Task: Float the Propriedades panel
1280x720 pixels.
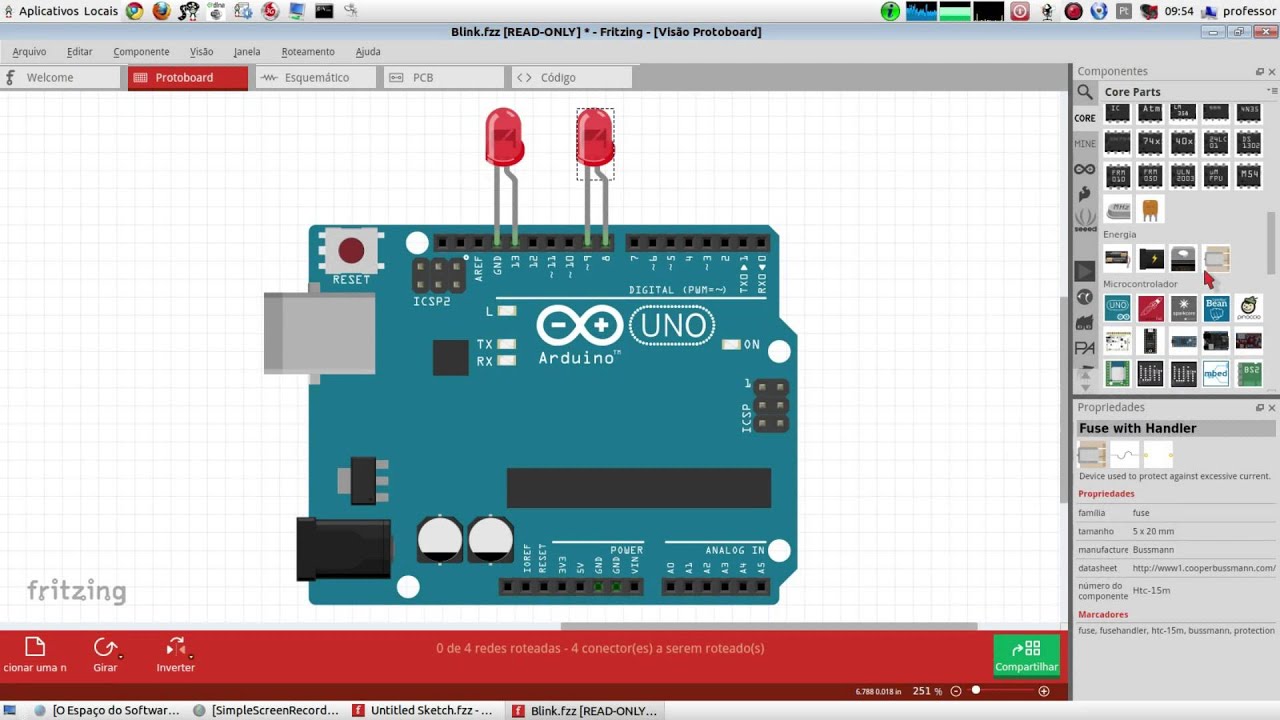Action: click(1260, 407)
